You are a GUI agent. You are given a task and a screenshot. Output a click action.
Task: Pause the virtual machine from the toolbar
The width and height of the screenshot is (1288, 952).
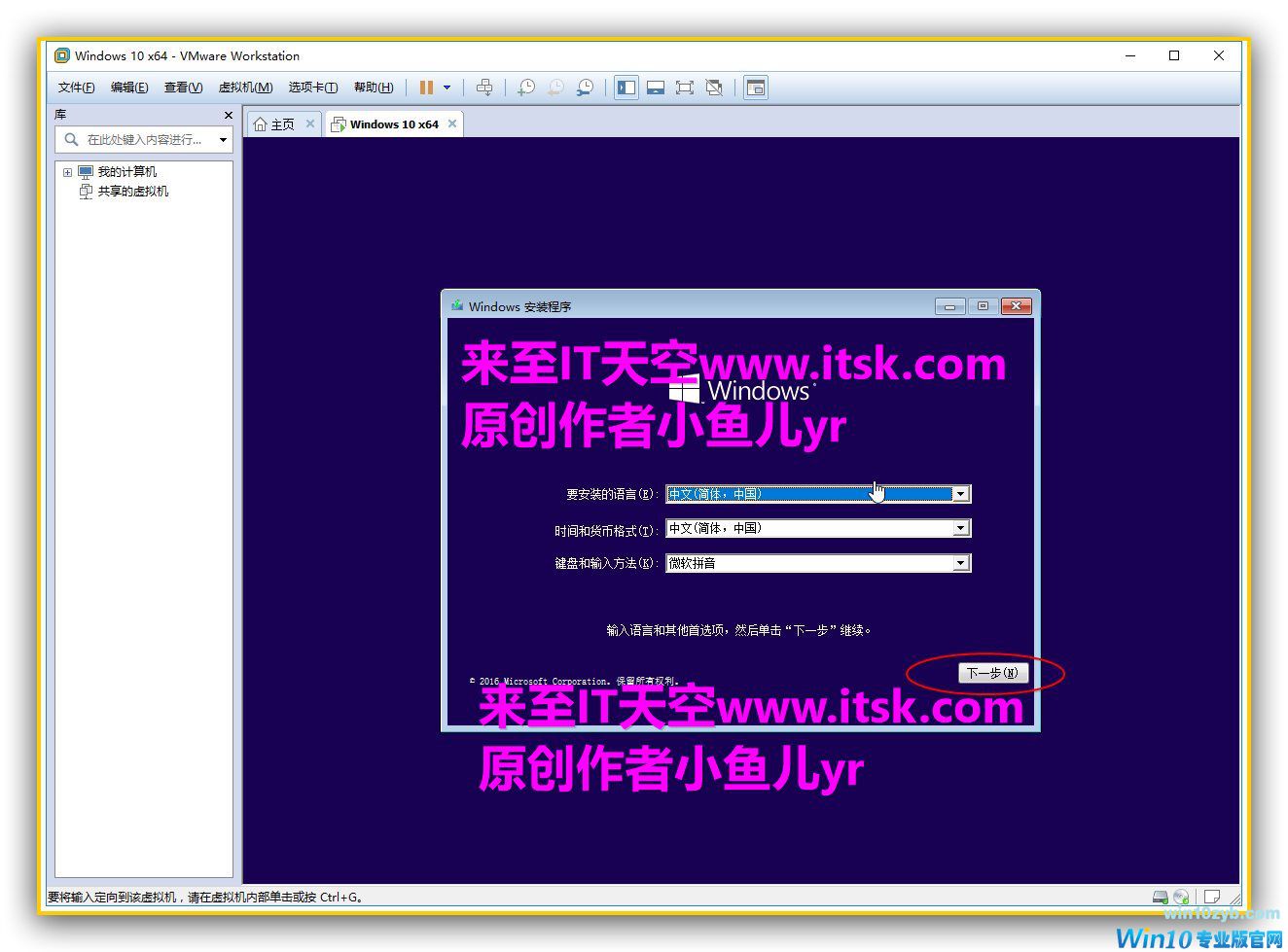[x=426, y=88]
